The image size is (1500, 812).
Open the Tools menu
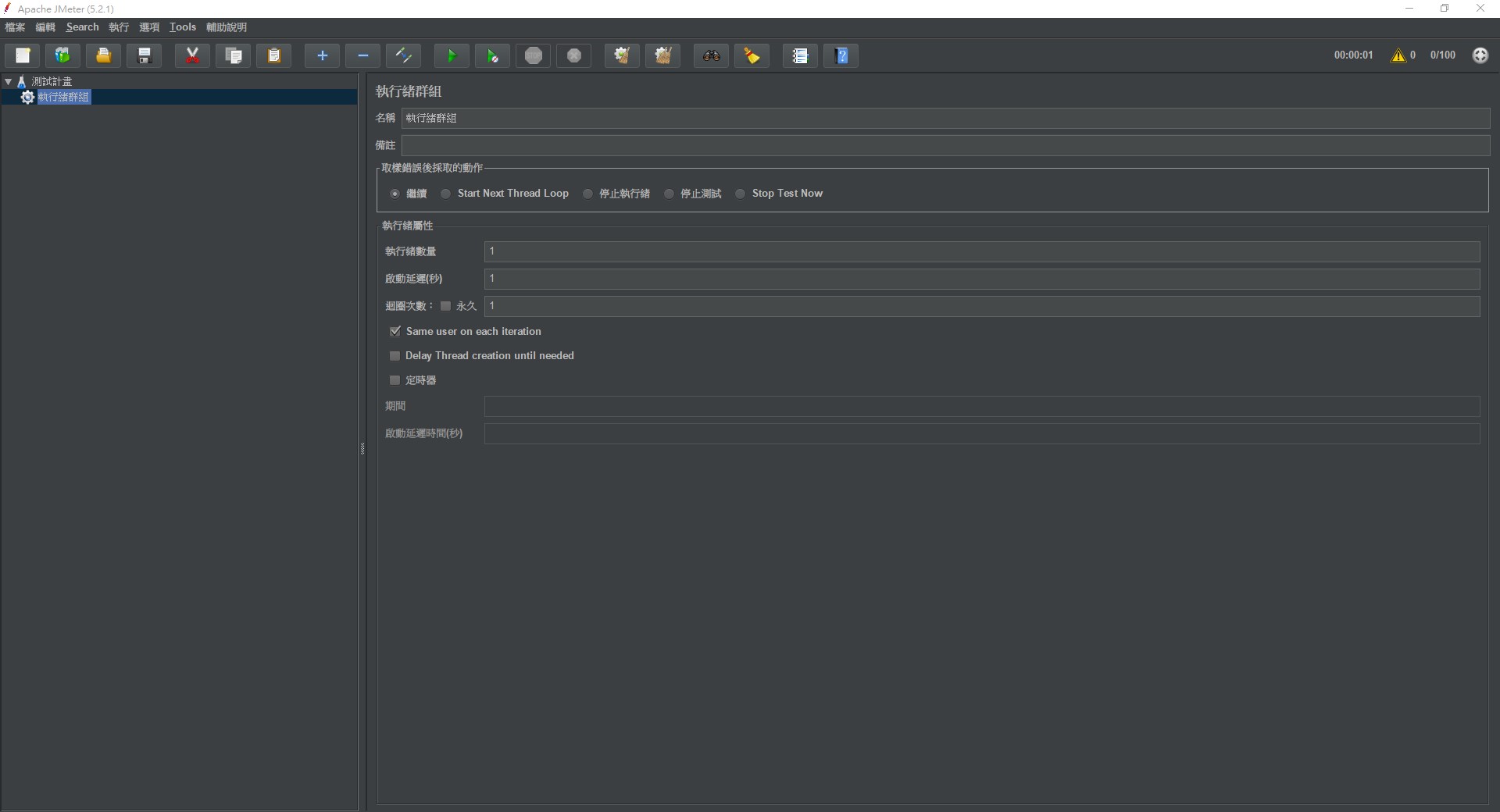[x=183, y=27]
